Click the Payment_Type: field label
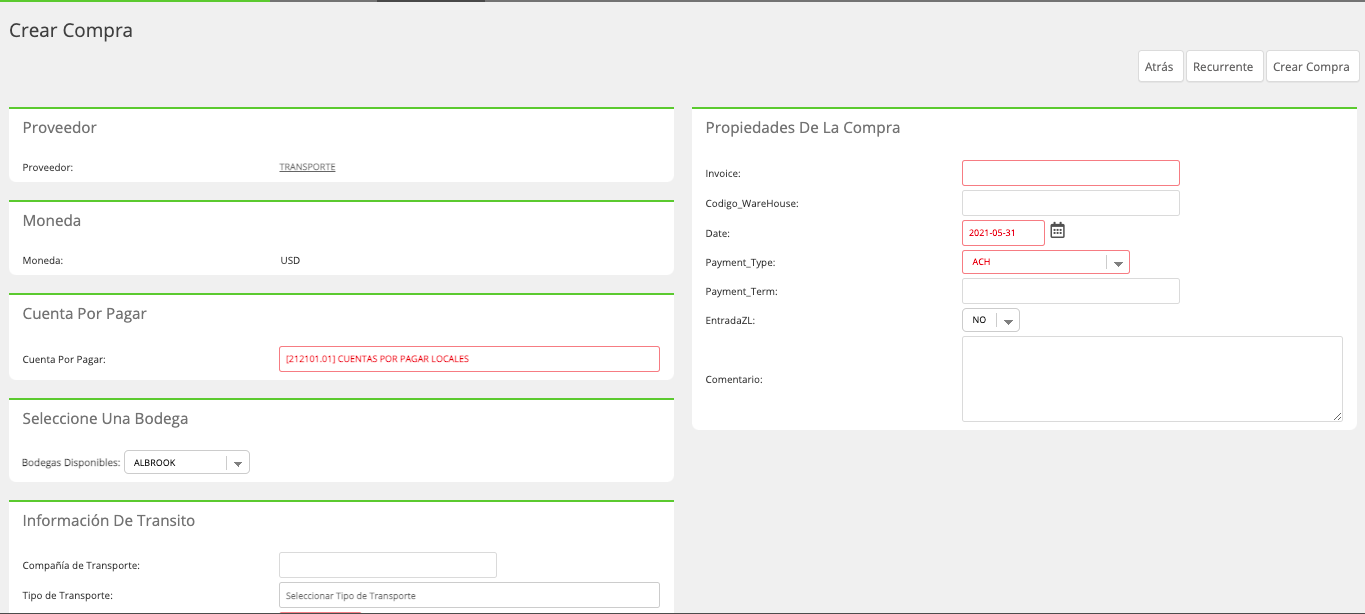The width and height of the screenshot is (1365, 614). 740,263
